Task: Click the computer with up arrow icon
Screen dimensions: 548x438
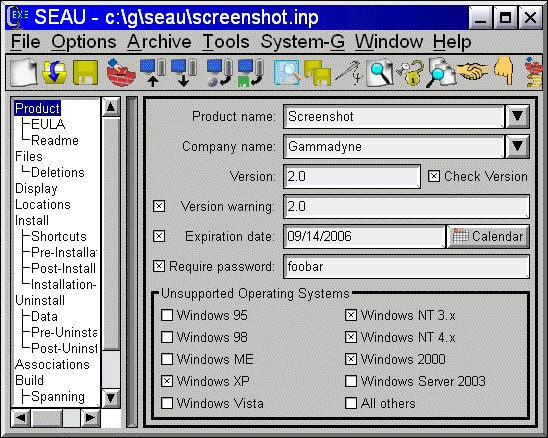Action: (153, 72)
